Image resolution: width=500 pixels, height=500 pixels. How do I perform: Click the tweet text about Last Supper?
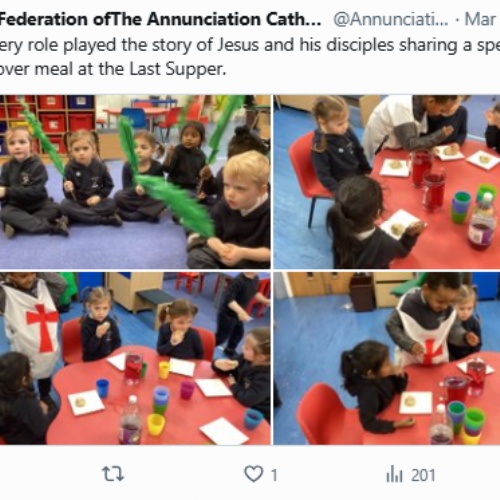113,69
